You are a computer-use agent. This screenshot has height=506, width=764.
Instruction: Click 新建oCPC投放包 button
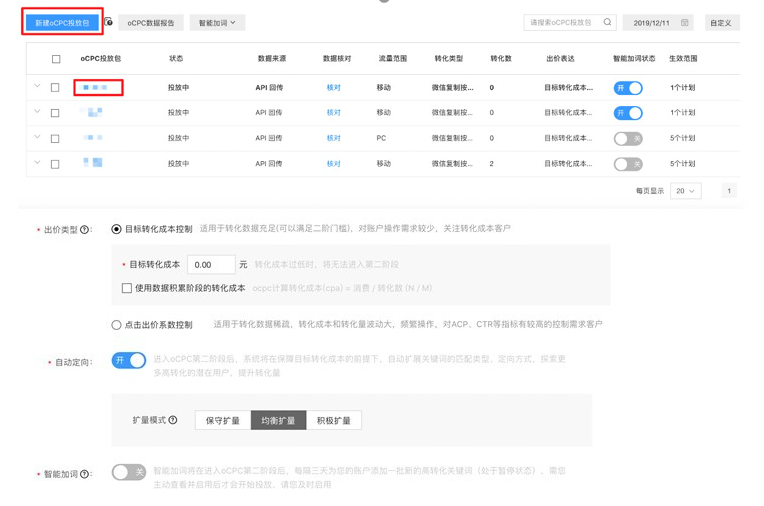tap(62, 22)
